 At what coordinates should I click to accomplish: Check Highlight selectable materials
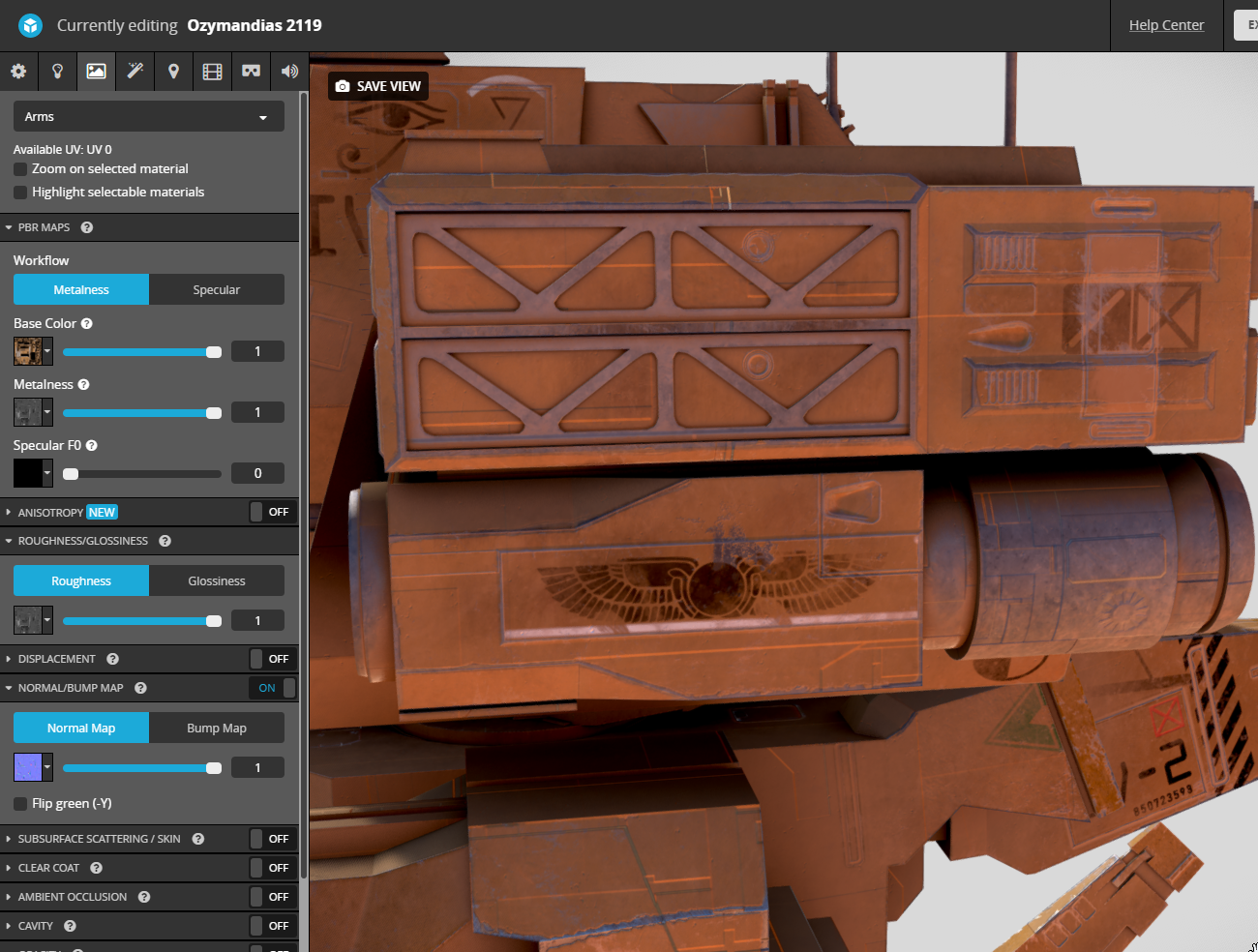pos(20,193)
